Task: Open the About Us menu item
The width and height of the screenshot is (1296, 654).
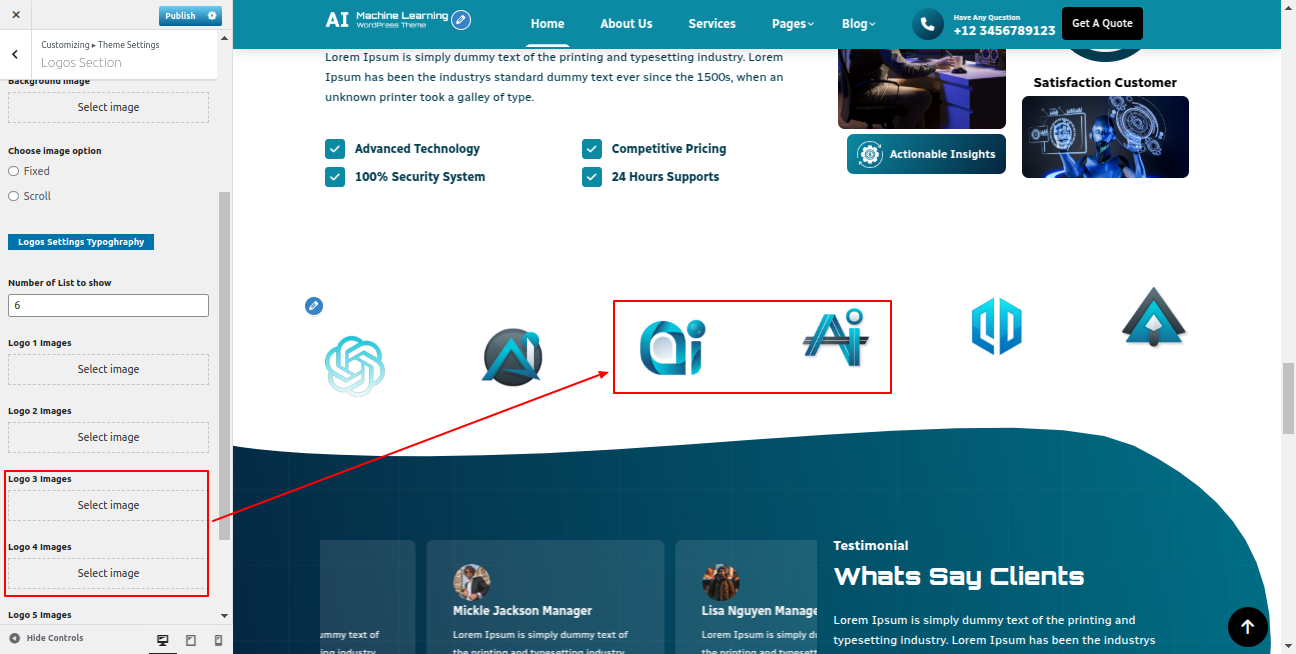Action: pyautogui.click(x=626, y=24)
